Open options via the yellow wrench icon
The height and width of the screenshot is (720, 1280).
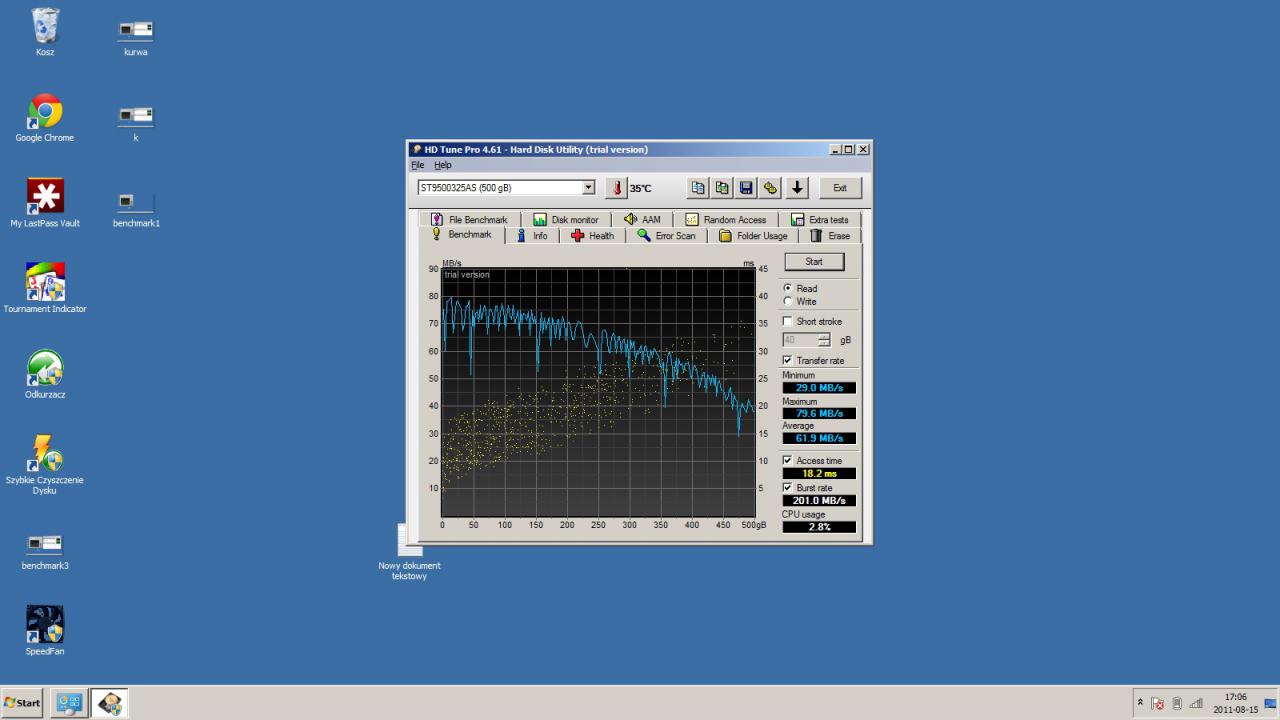[x=770, y=187]
